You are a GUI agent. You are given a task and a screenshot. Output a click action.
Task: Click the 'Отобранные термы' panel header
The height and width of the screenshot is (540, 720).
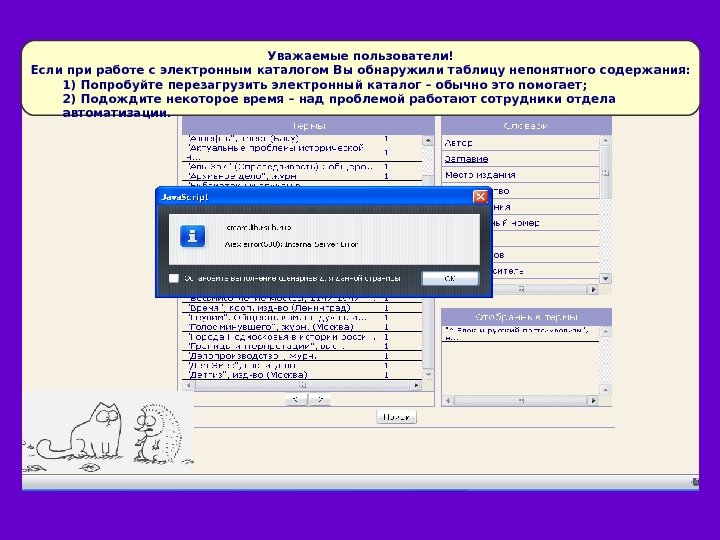click(x=526, y=317)
